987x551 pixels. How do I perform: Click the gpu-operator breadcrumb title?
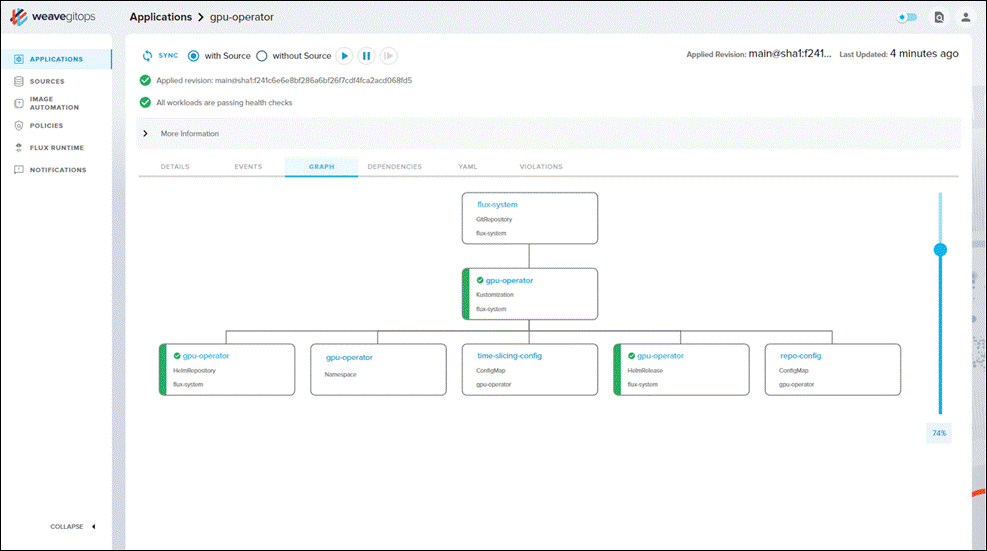point(242,17)
